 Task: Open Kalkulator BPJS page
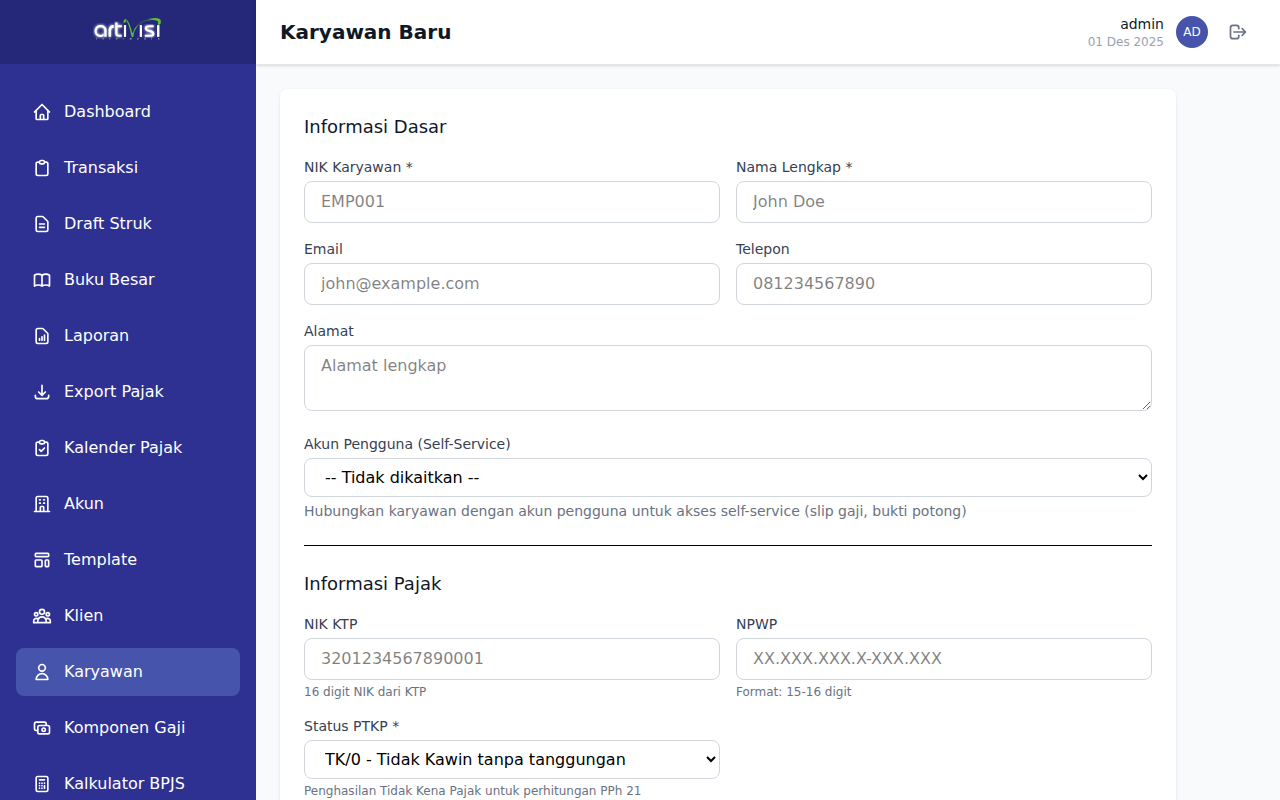[x=124, y=784]
